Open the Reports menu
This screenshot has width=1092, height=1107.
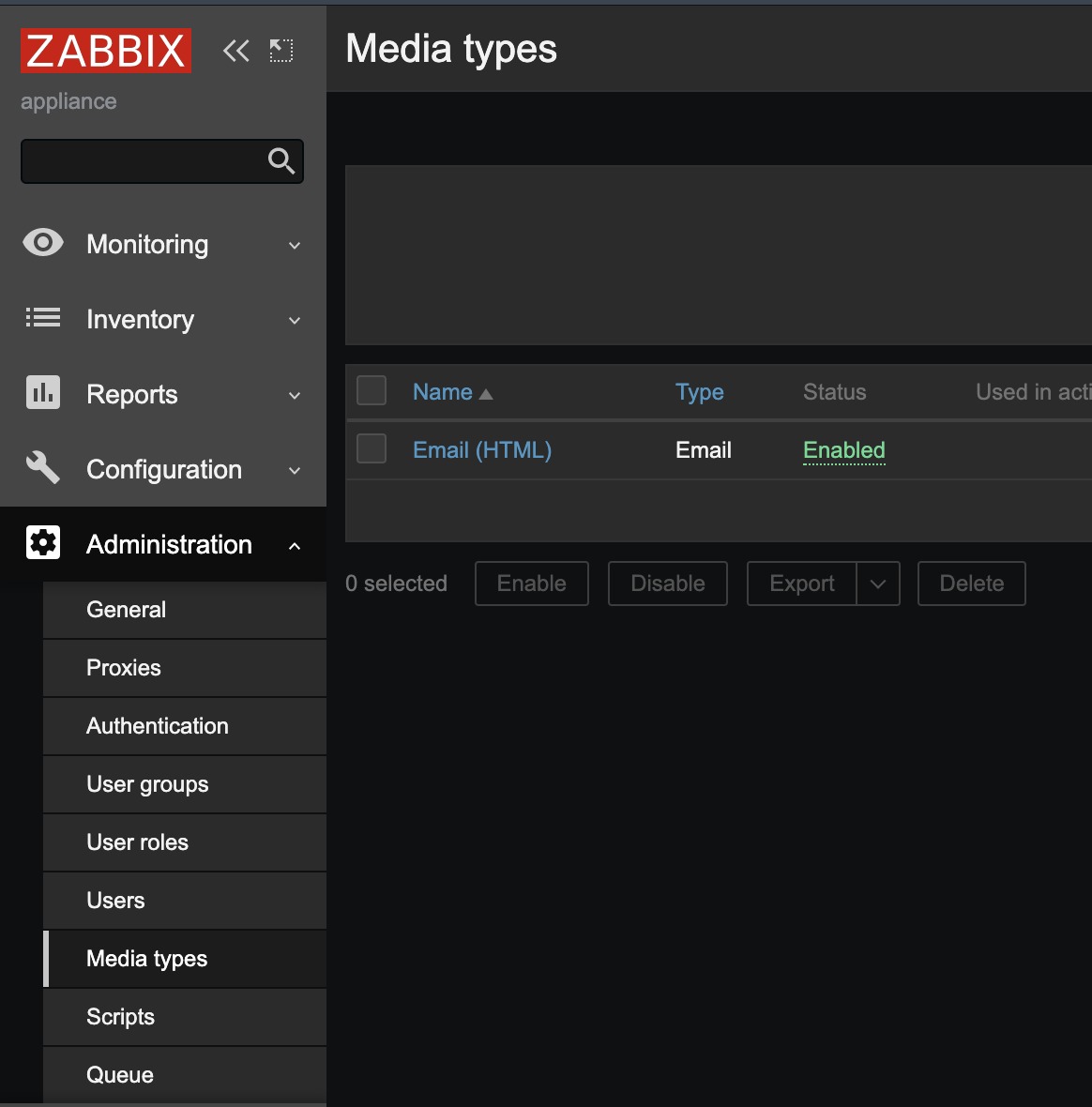tap(163, 394)
